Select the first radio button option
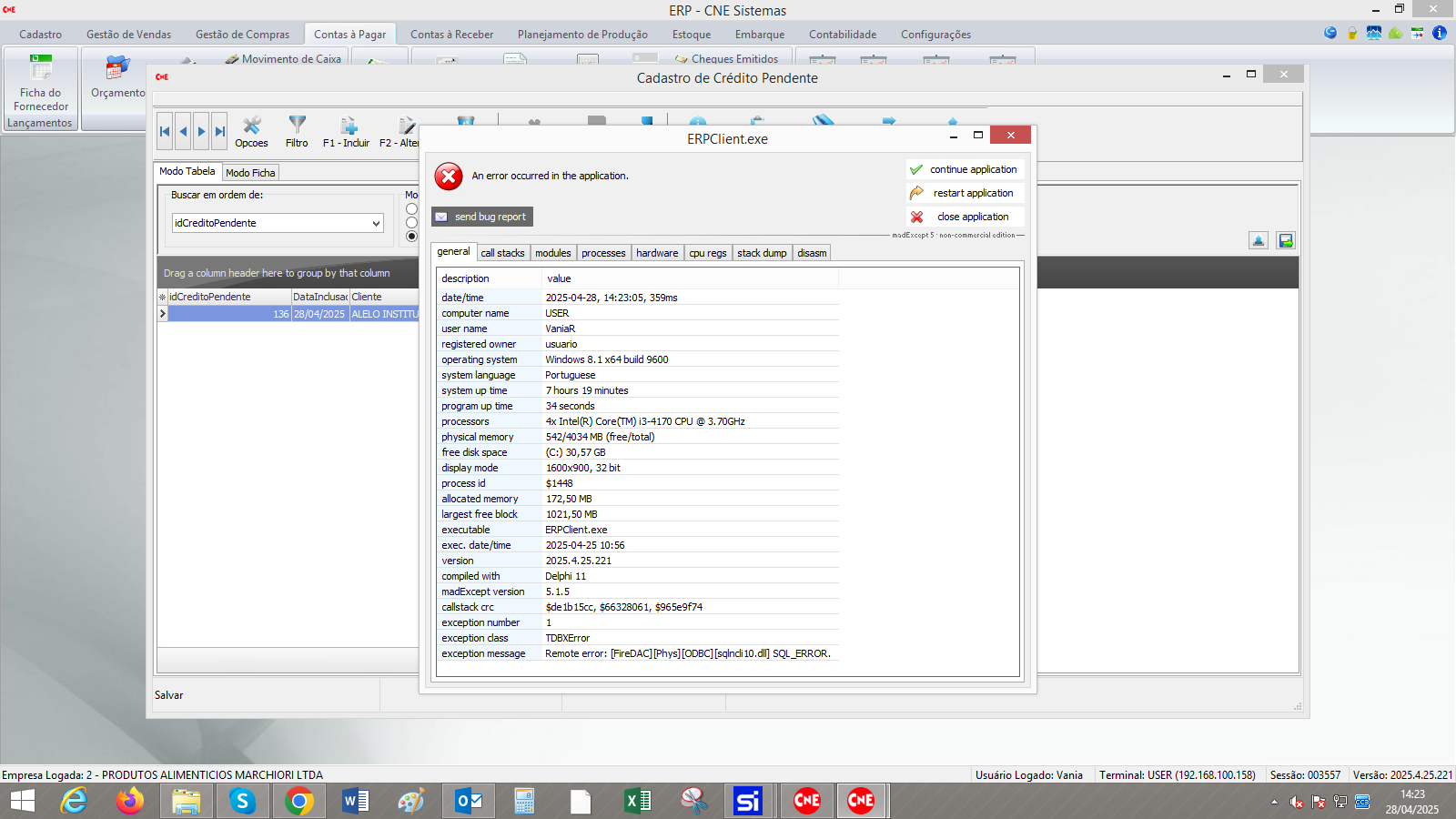 tap(411, 209)
